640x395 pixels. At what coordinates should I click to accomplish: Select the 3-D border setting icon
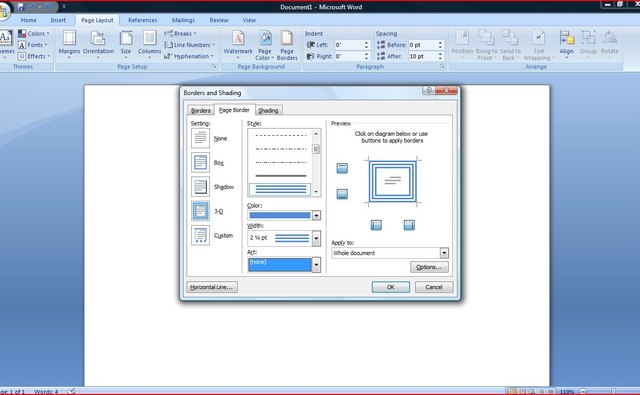click(200, 211)
